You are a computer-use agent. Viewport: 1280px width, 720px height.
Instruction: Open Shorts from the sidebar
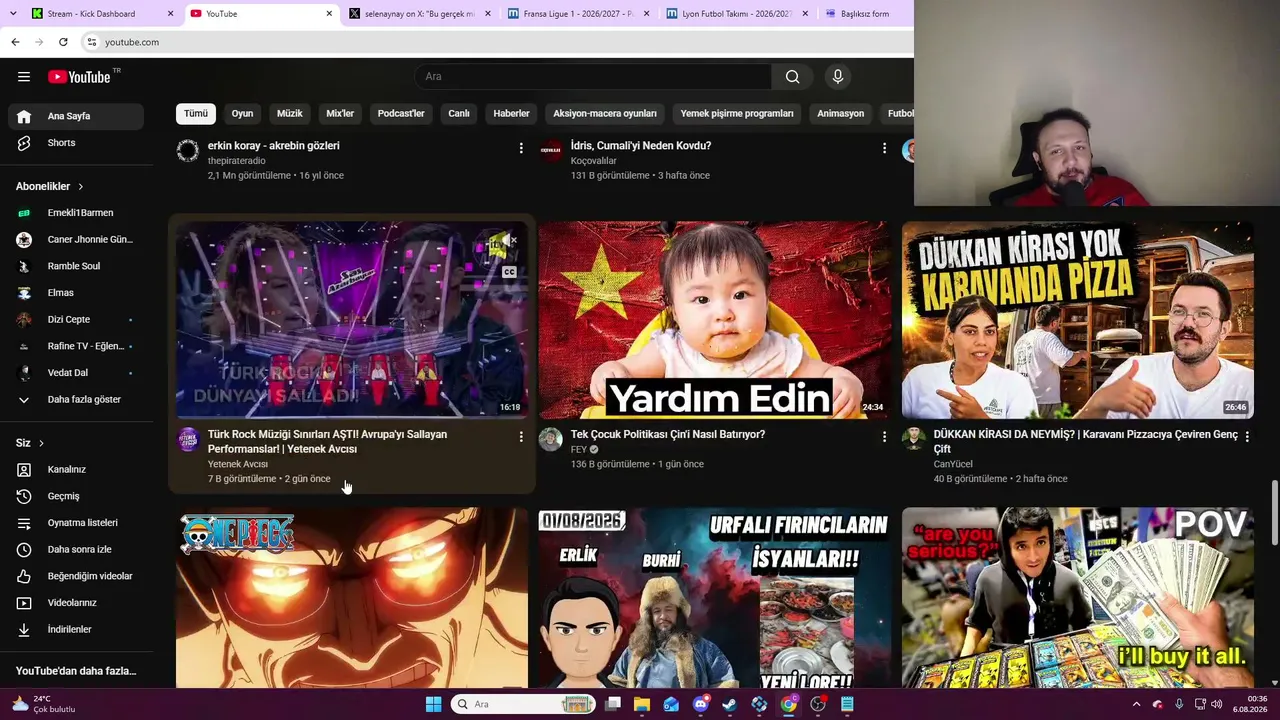tap(76, 143)
